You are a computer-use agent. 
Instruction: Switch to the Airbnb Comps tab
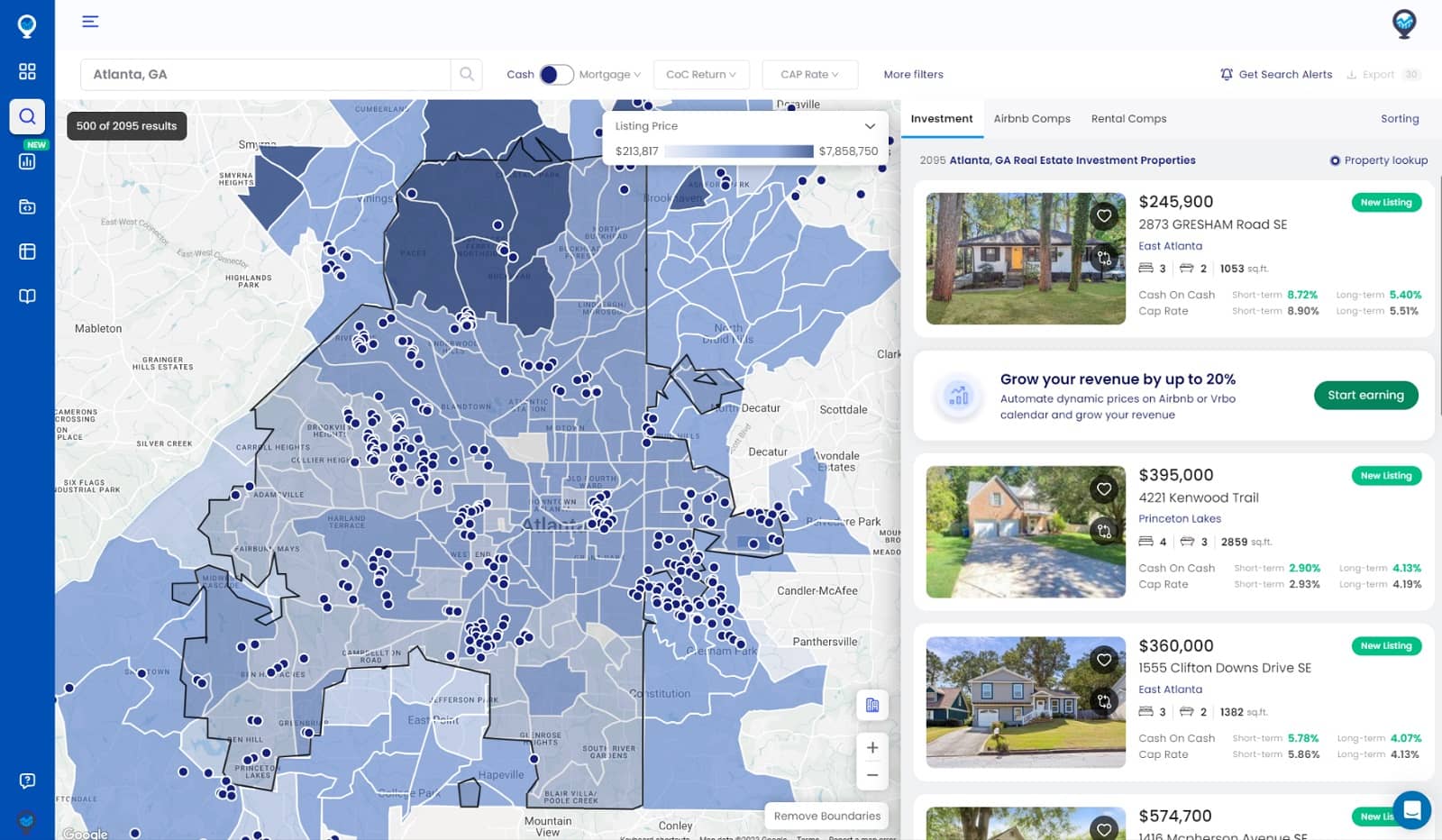click(x=1032, y=118)
